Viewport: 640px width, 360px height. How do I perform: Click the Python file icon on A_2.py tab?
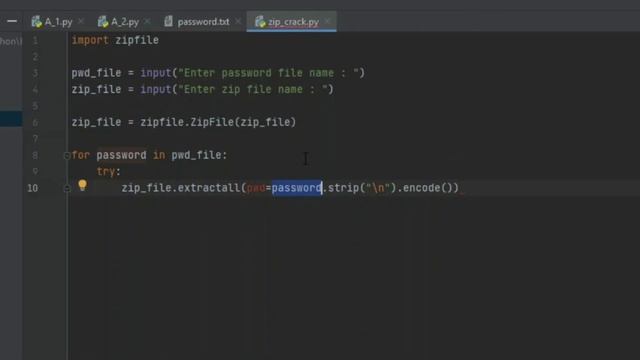tap(103, 22)
